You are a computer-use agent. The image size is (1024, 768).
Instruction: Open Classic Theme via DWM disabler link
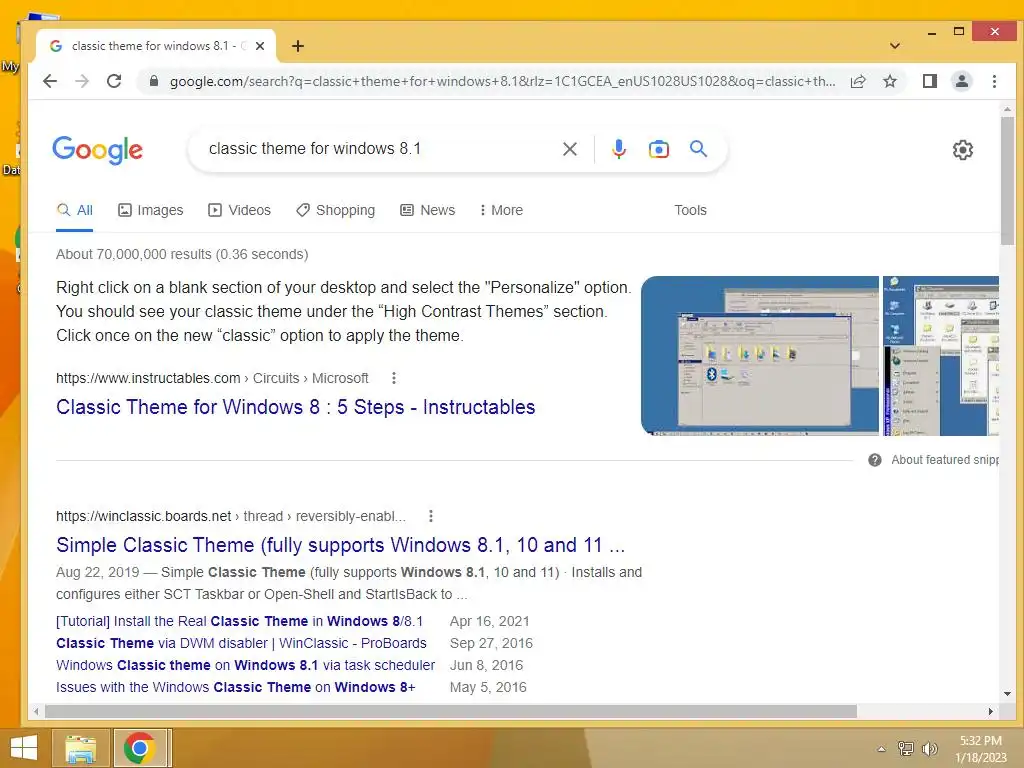(241, 643)
